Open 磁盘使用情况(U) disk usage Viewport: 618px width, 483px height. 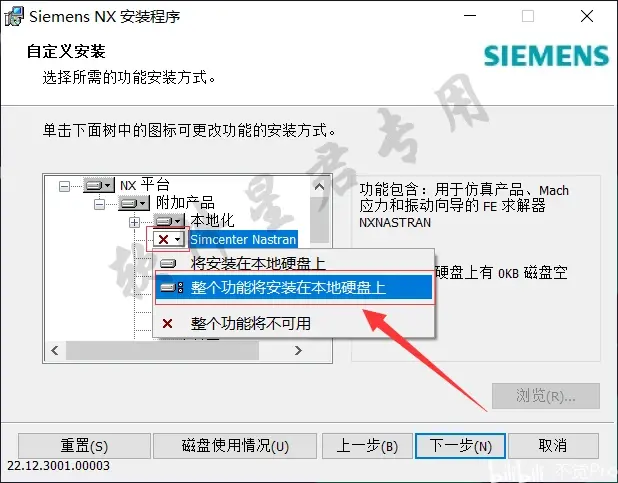click(x=235, y=446)
